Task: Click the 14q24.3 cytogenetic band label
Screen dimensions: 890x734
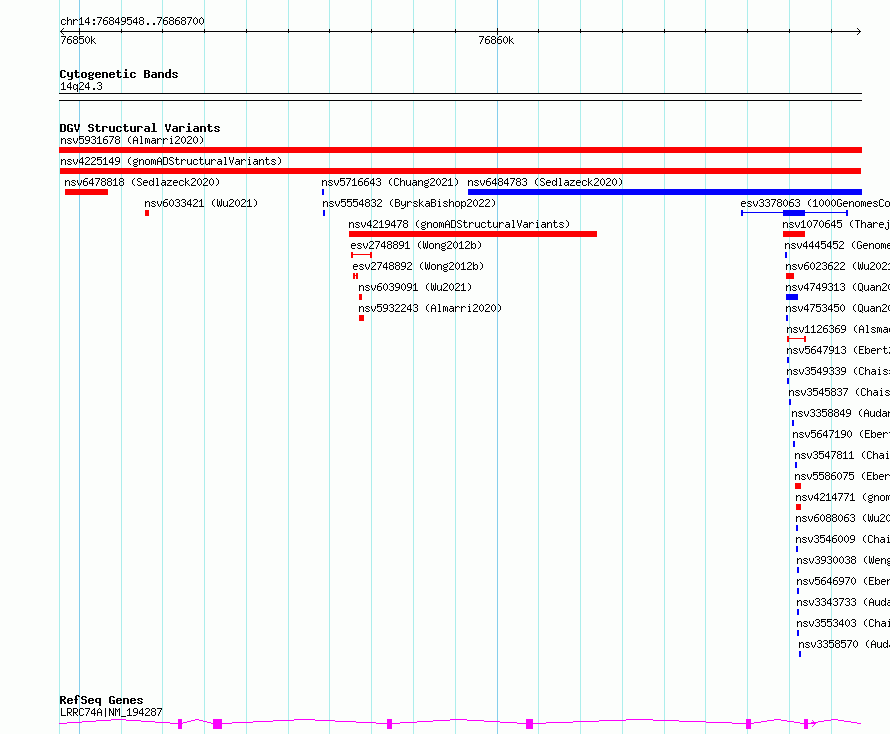Action: (x=81, y=86)
